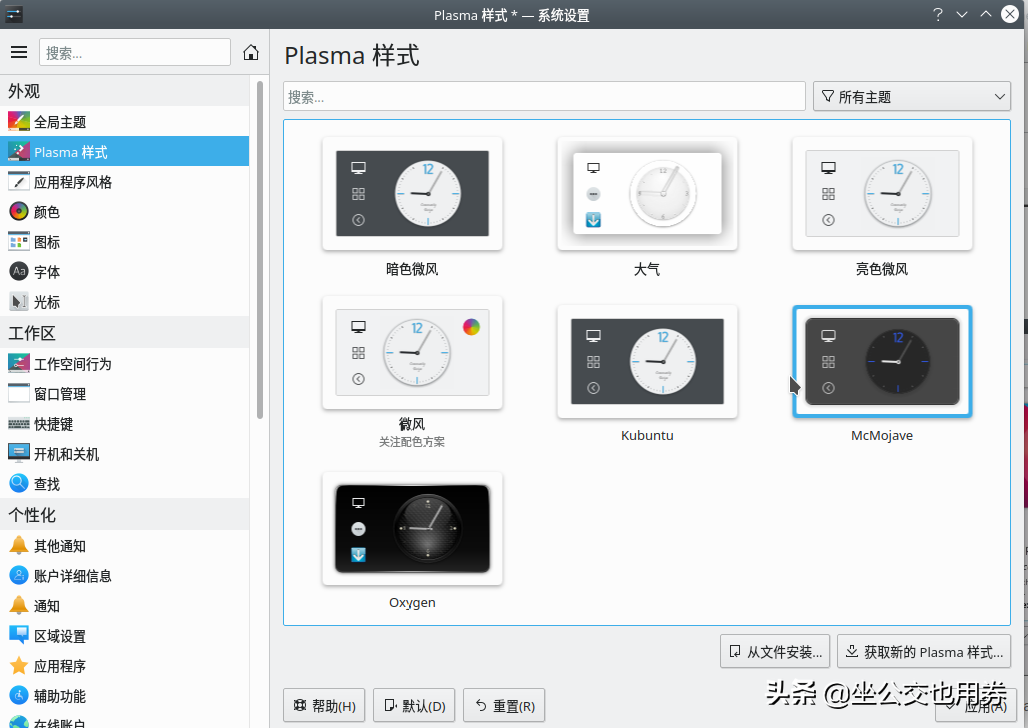Click the Global Theme (全局主题) icon
Screen dimensions: 1028x728
coord(19,121)
